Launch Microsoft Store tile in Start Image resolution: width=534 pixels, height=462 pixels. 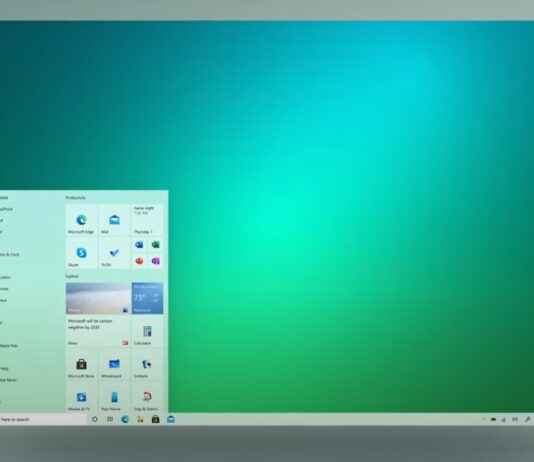click(x=81, y=364)
